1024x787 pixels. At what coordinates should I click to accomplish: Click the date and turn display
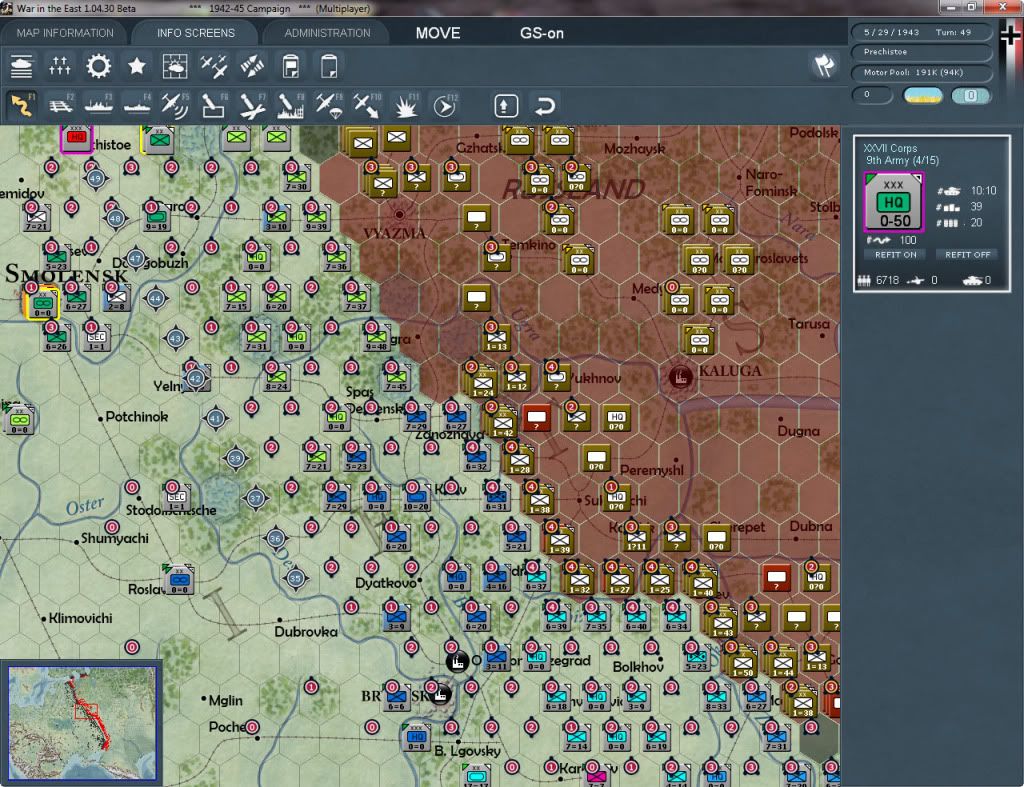tap(921, 32)
